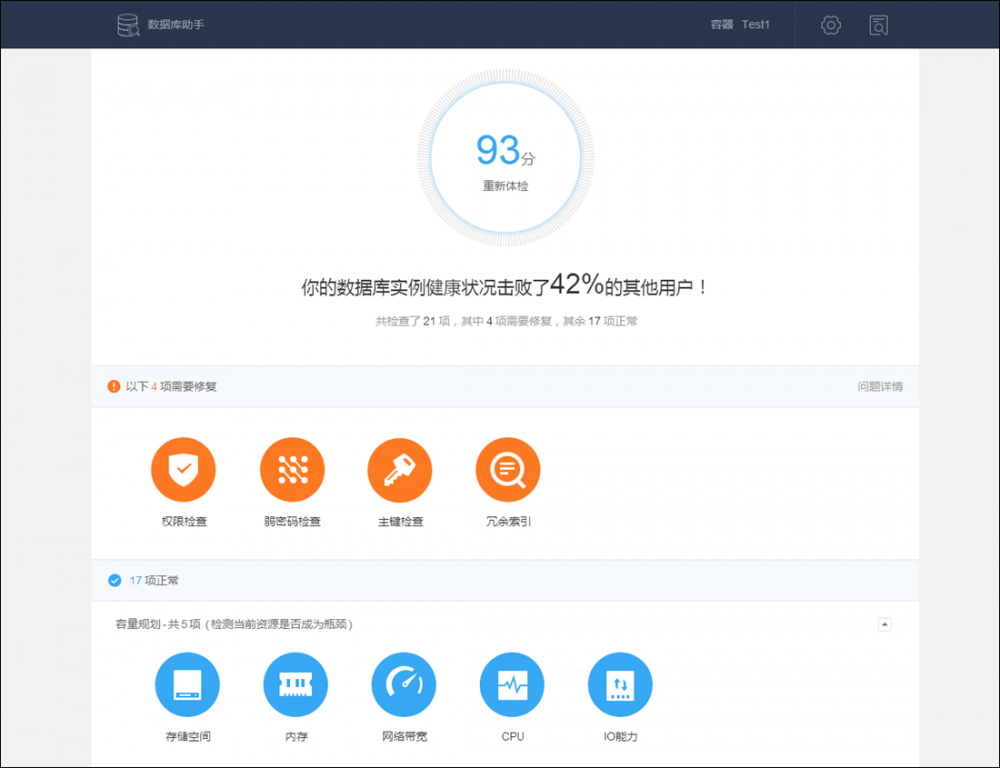
Task: Open the settings gear in the top bar
Action: [830, 24]
